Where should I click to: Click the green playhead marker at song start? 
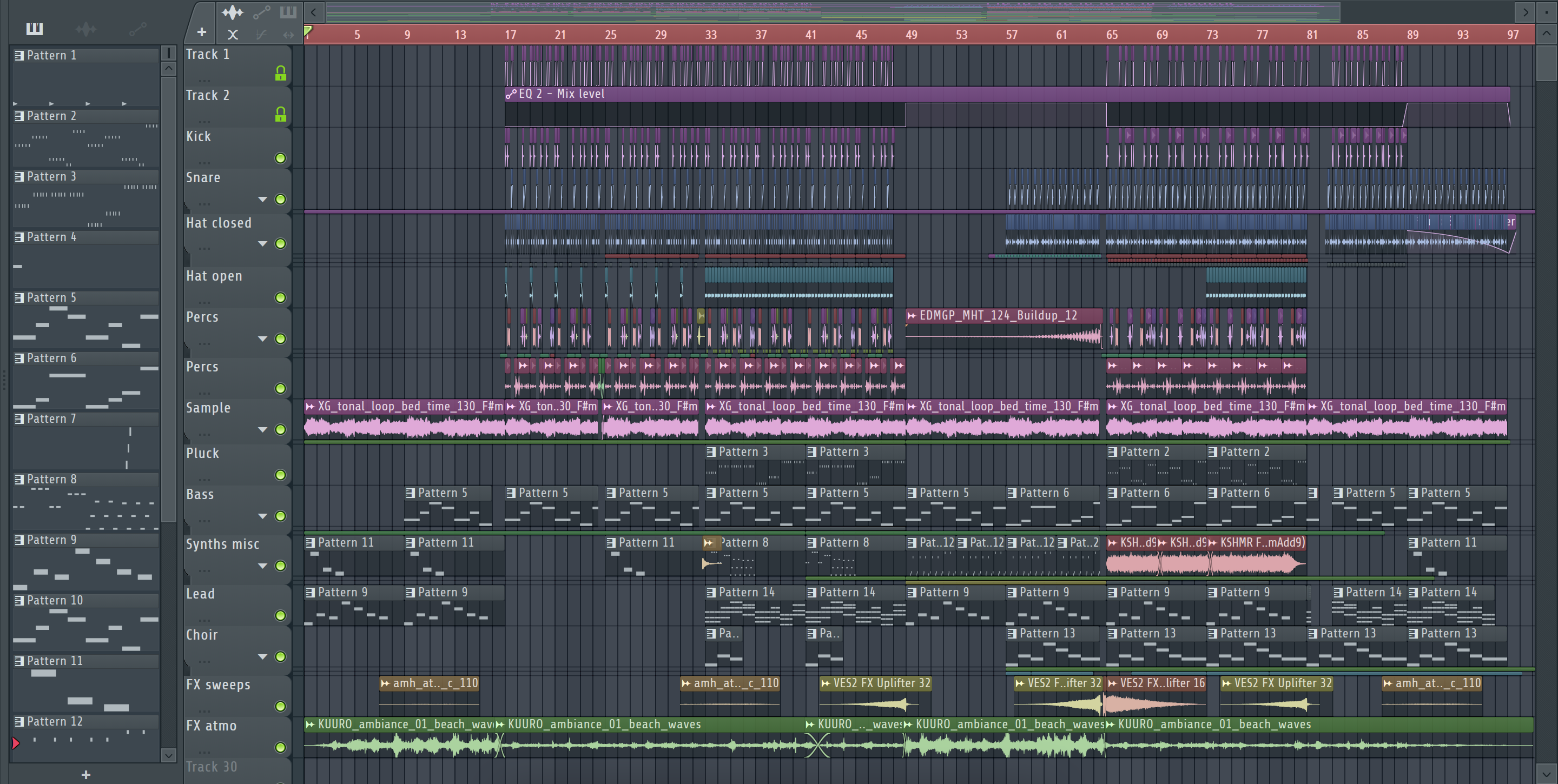point(308,31)
